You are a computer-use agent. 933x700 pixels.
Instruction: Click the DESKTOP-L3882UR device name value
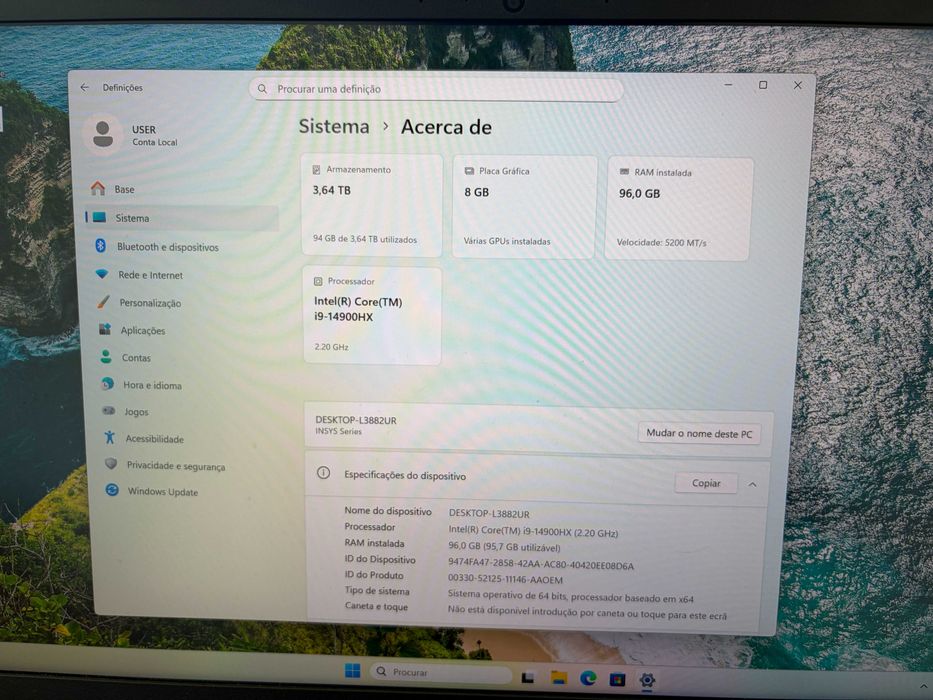(x=489, y=514)
